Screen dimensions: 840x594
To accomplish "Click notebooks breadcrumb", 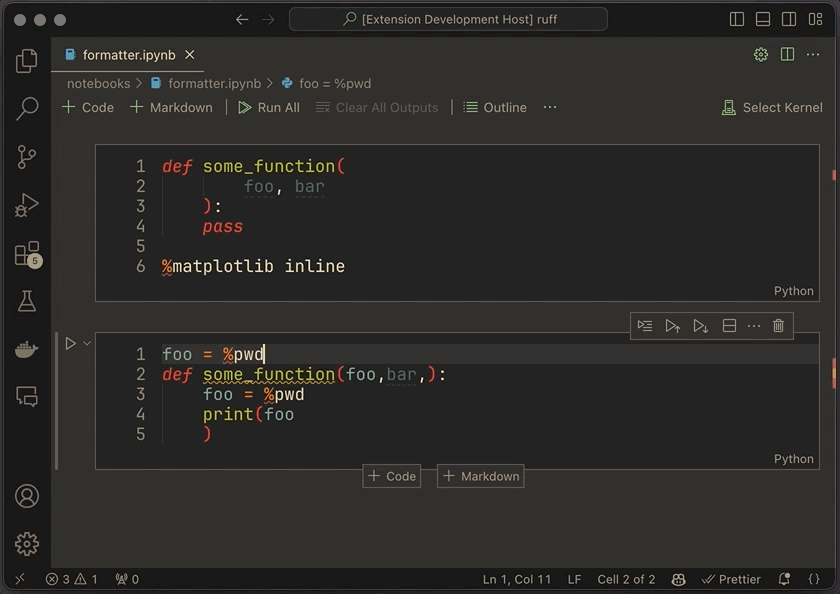I will point(98,84).
